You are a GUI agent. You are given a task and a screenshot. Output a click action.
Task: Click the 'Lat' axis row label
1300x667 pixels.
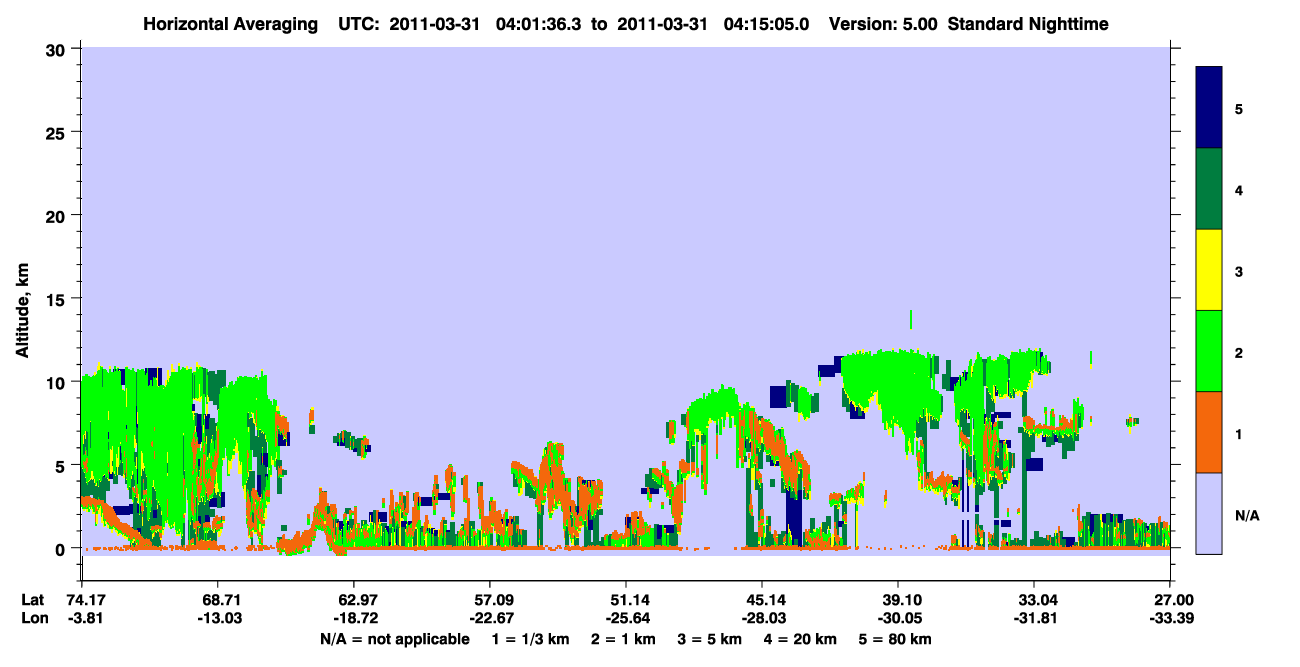32,600
